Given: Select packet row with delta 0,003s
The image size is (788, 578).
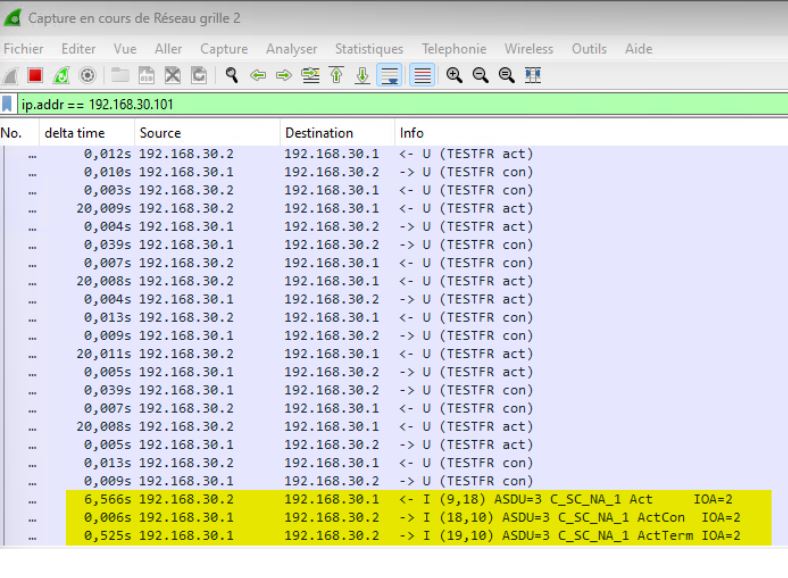Looking at the screenshot, I should [x=394, y=190].
